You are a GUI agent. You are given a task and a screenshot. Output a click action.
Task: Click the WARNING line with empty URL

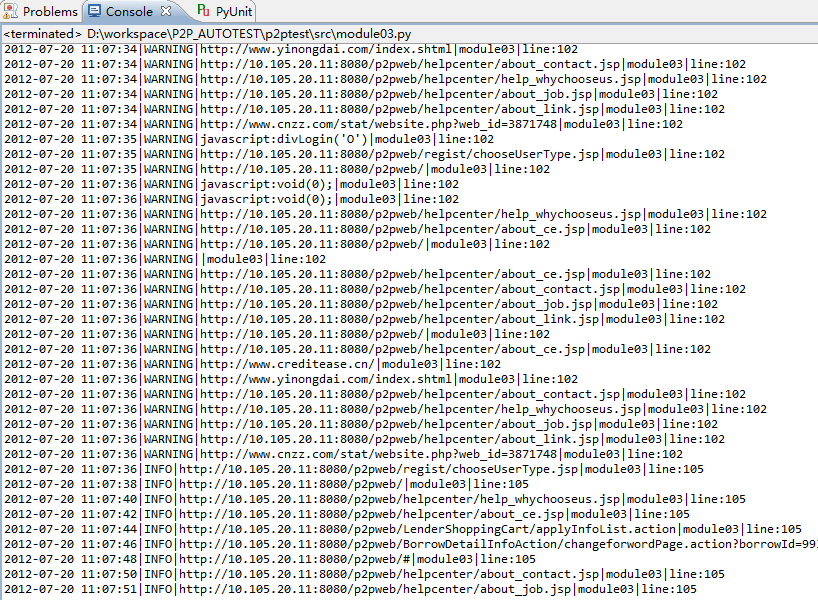(x=165, y=259)
